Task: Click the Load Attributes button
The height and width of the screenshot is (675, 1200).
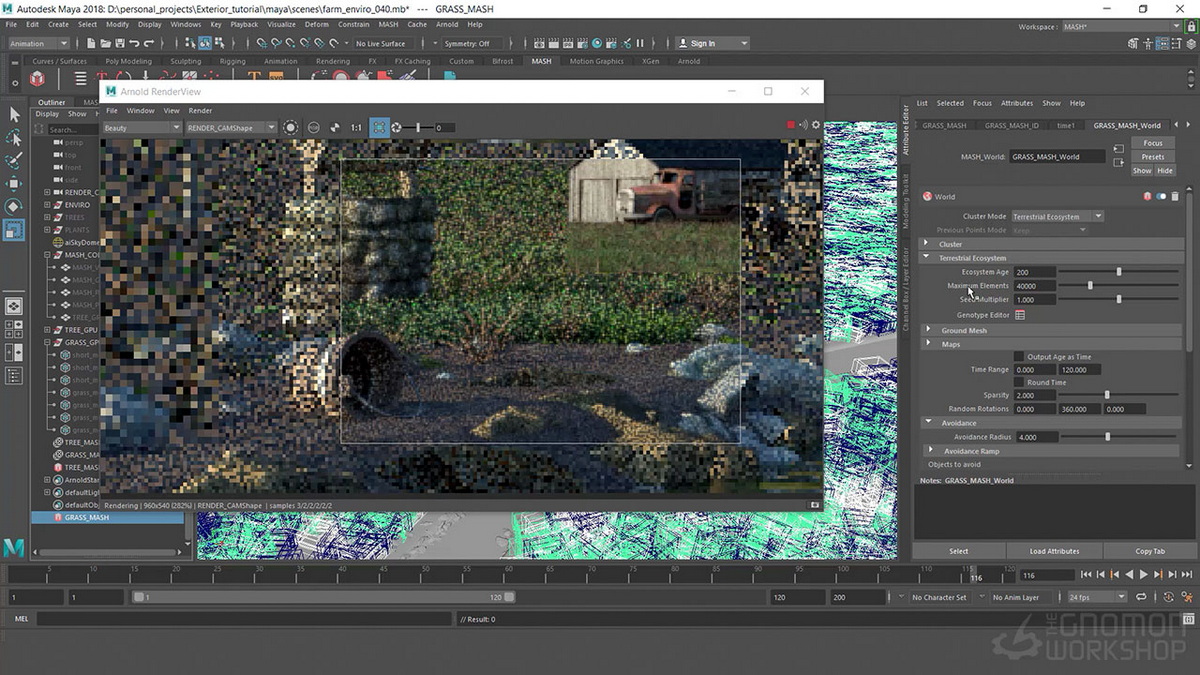Action: tap(1054, 551)
